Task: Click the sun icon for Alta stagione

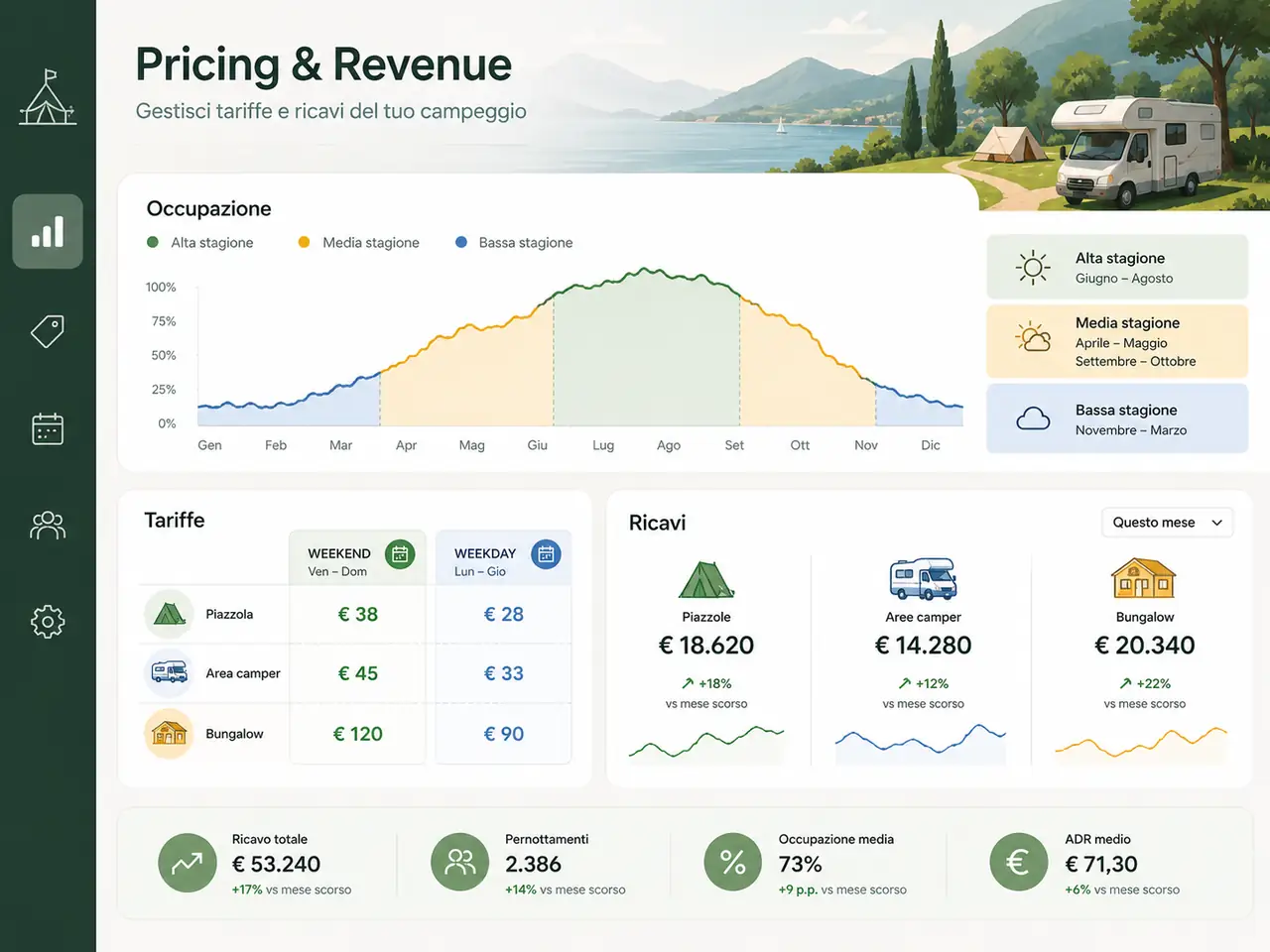Action: (x=1033, y=267)
